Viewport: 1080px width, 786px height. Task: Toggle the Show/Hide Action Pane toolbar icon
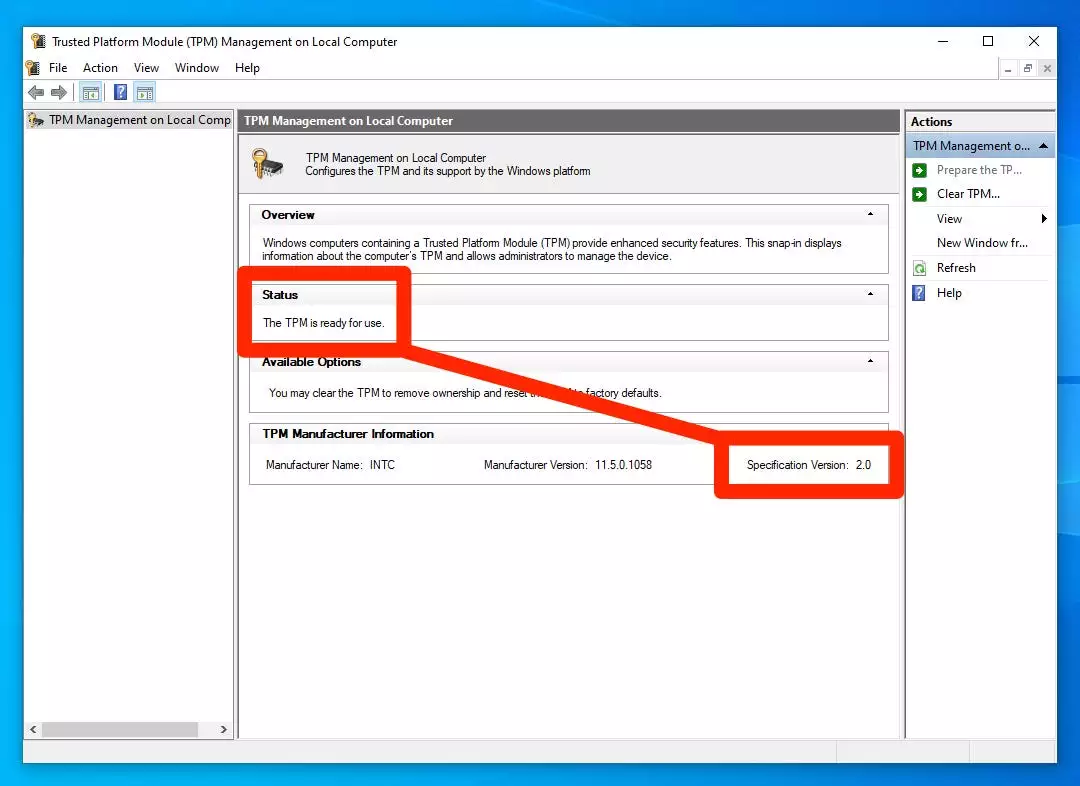pyautogui.click(x=145, y=93)
